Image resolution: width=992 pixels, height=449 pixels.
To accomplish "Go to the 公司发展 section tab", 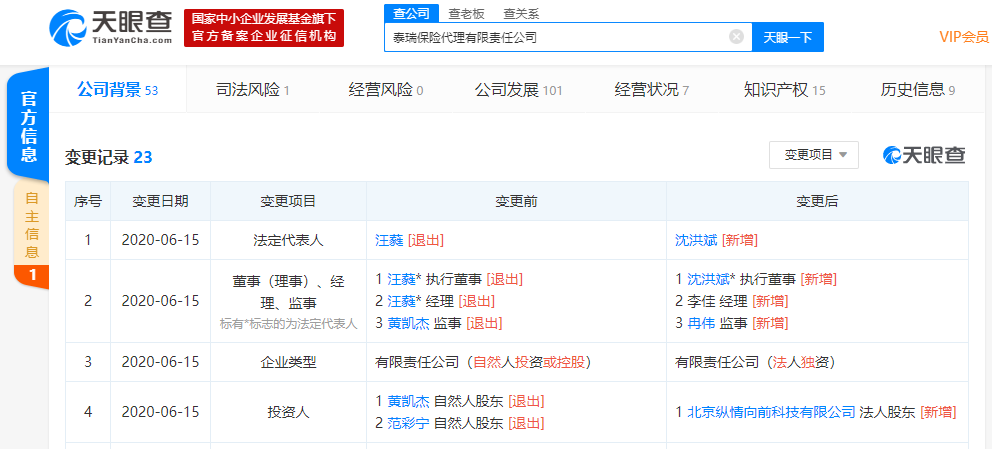I will [518, 90].
